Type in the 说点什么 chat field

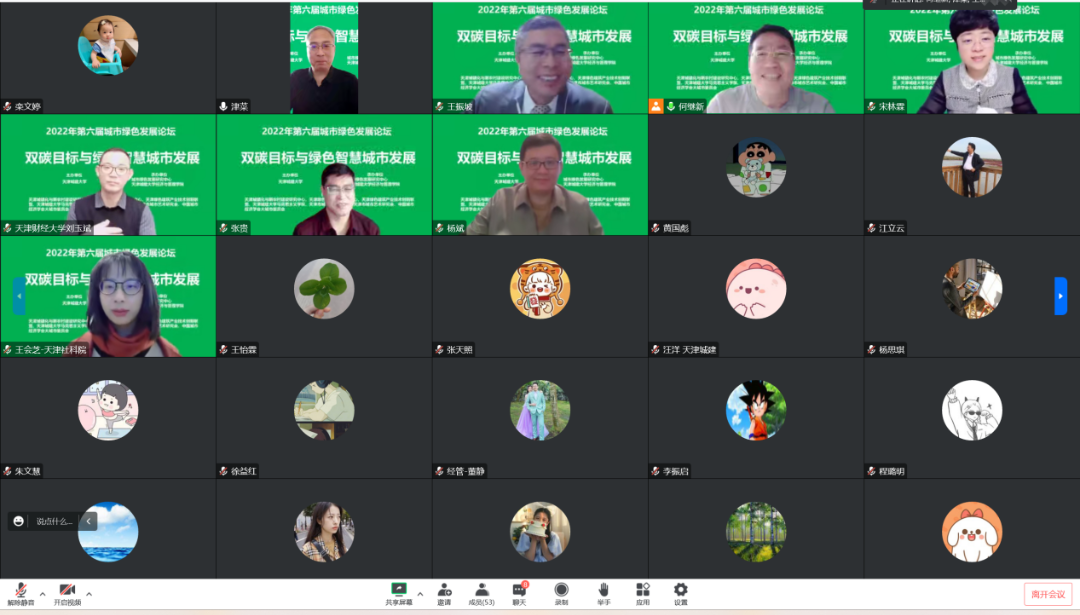(54, 521)
